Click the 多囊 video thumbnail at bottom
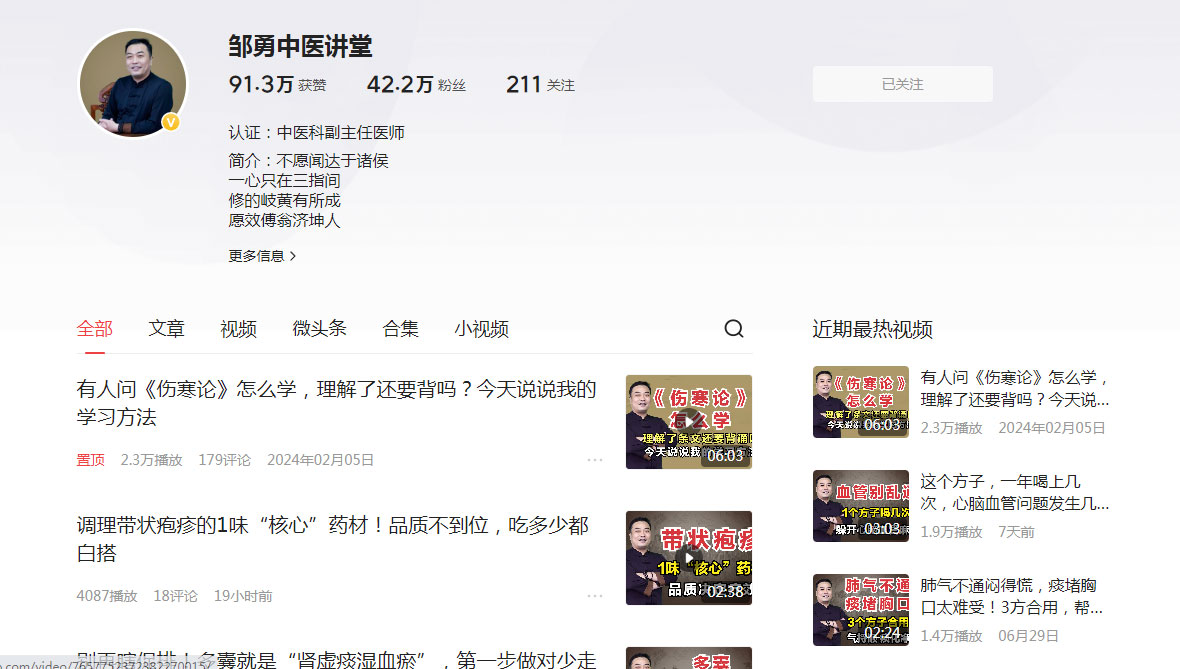Viewport: 1180px width, 669px height. (689, 658)
